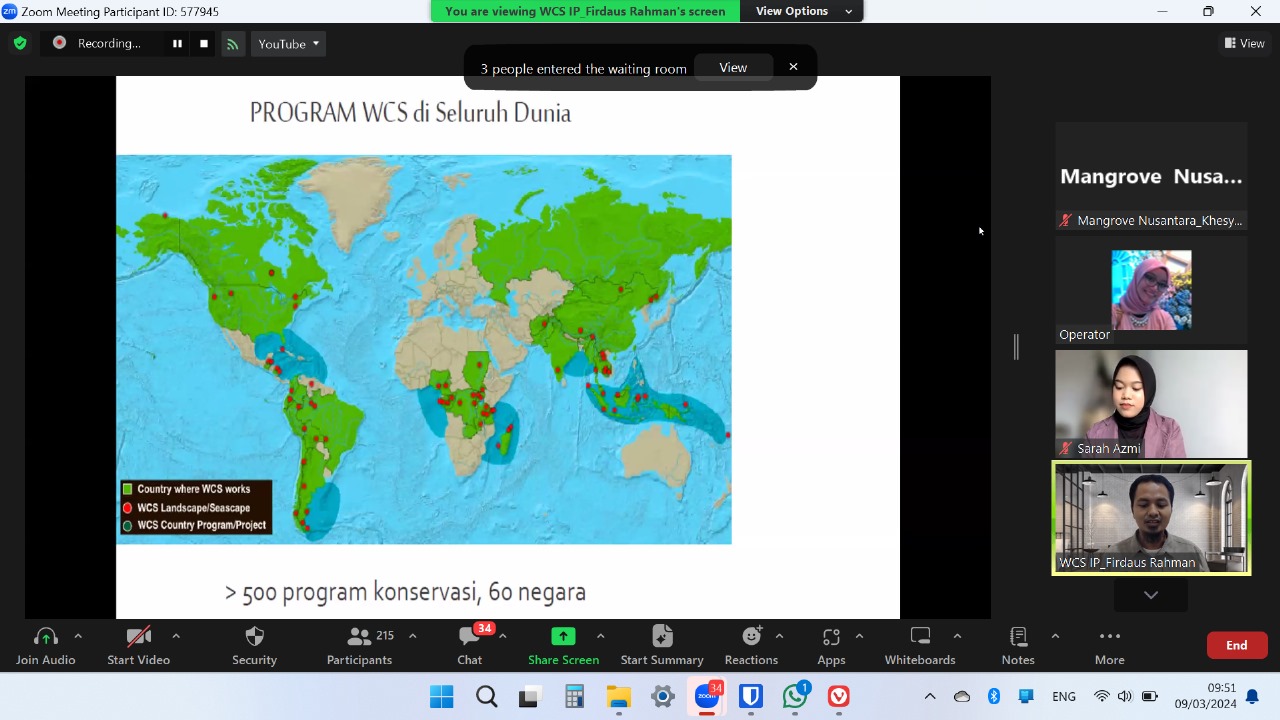1280x720 pixels.
Task: Click the red End meeting button
Action: (1236, 645)
